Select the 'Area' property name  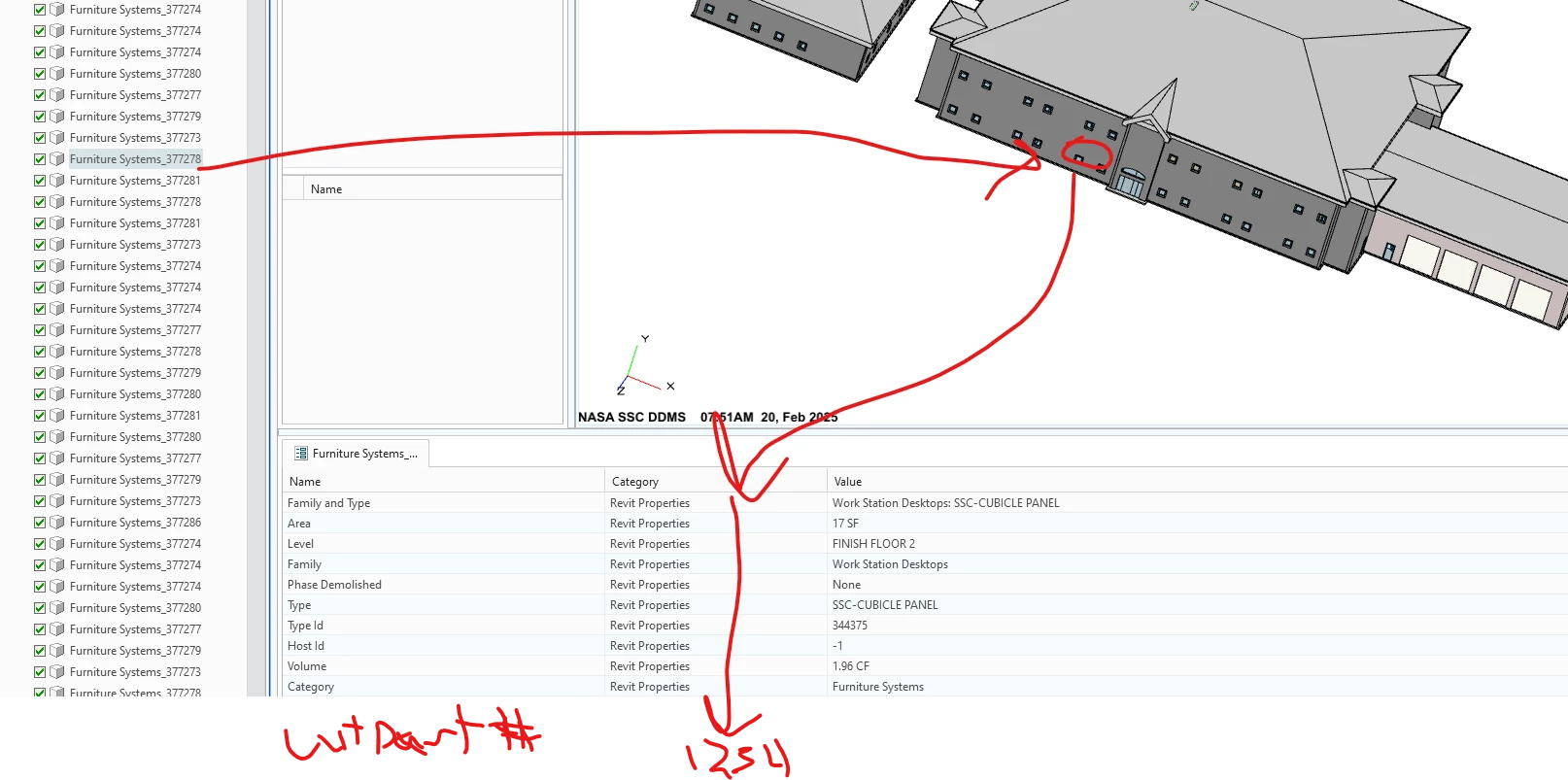point(299,524)
